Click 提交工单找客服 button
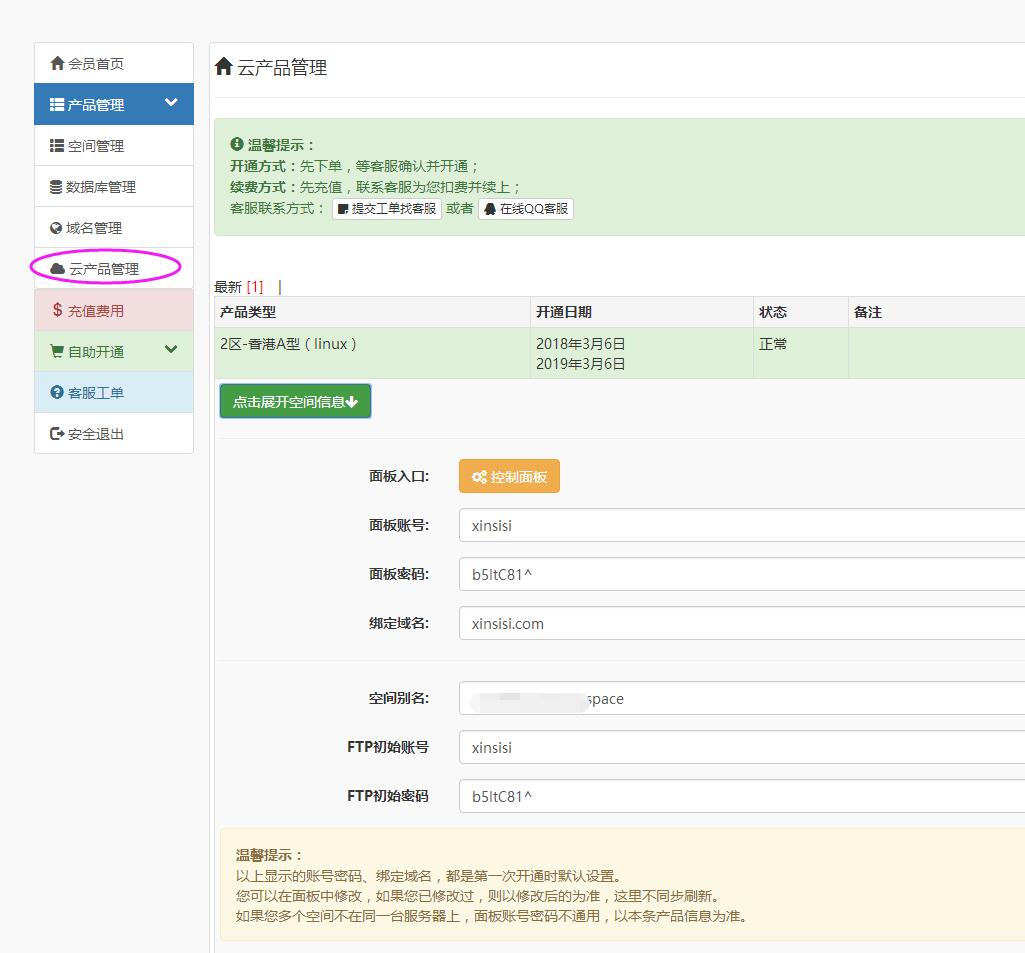 (x=387, y=209)
